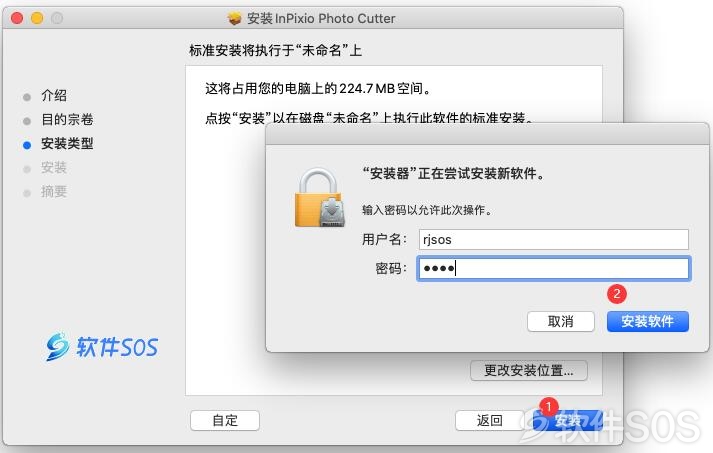
Task: Click the red number 1 badge
Action: pos(549,406)
